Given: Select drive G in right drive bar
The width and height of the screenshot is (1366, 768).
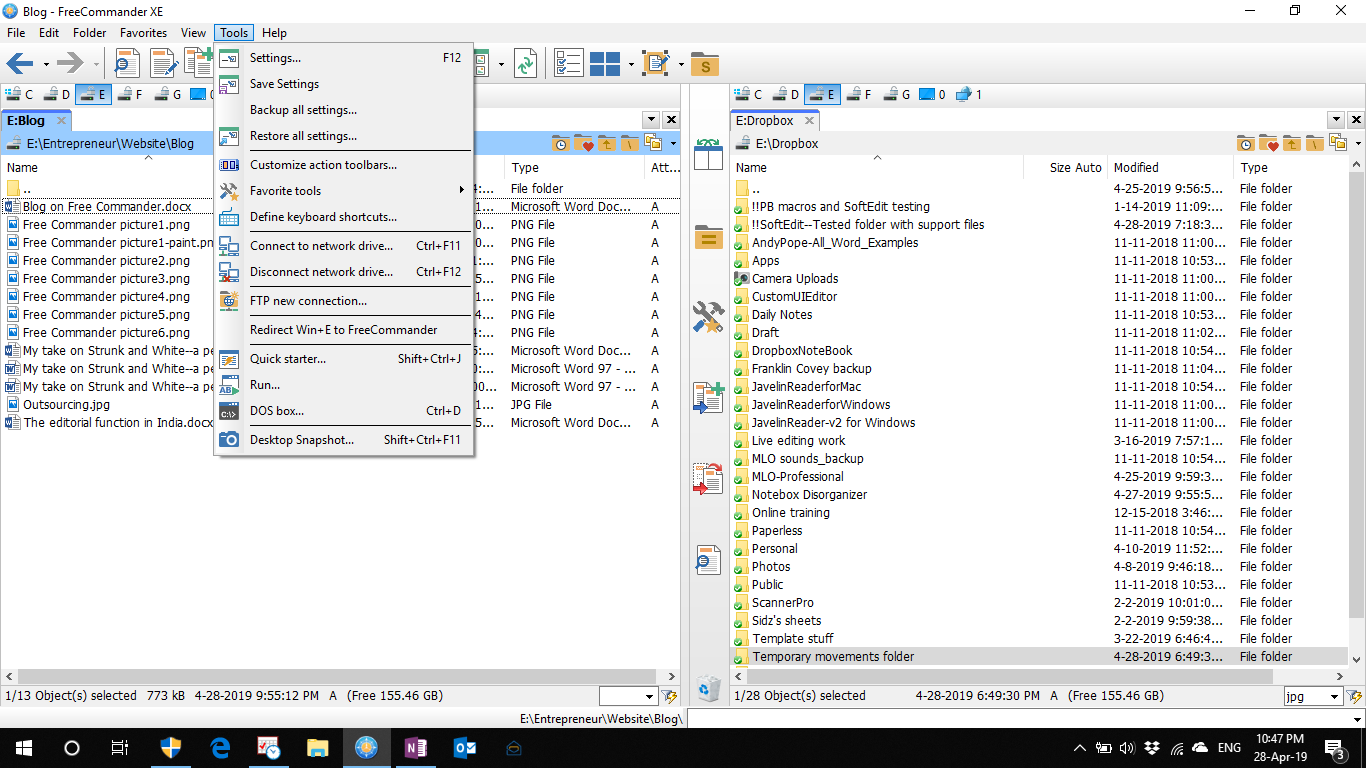Looking at the screenshot, I should point(897,94).
